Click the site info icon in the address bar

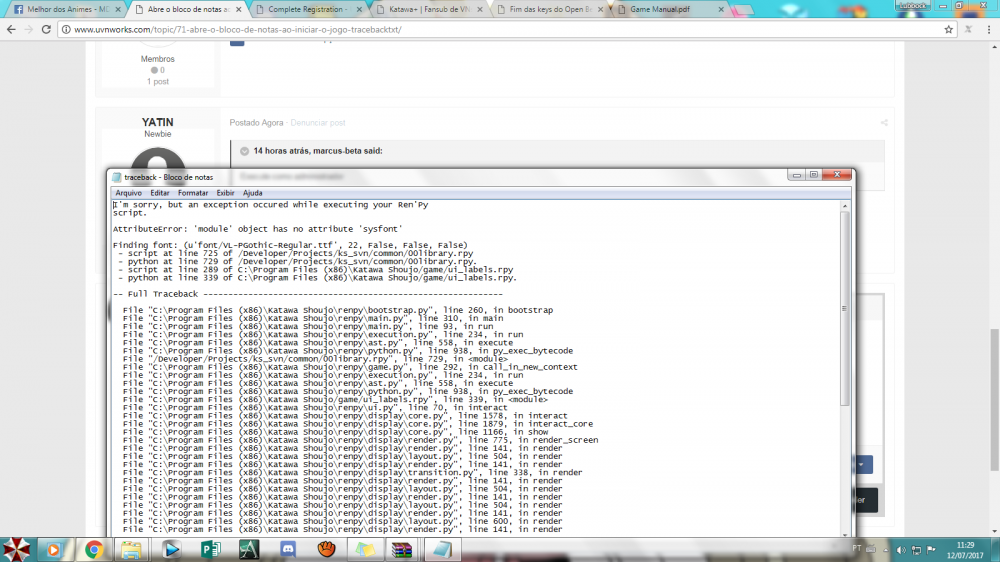(x=66, y=29)
